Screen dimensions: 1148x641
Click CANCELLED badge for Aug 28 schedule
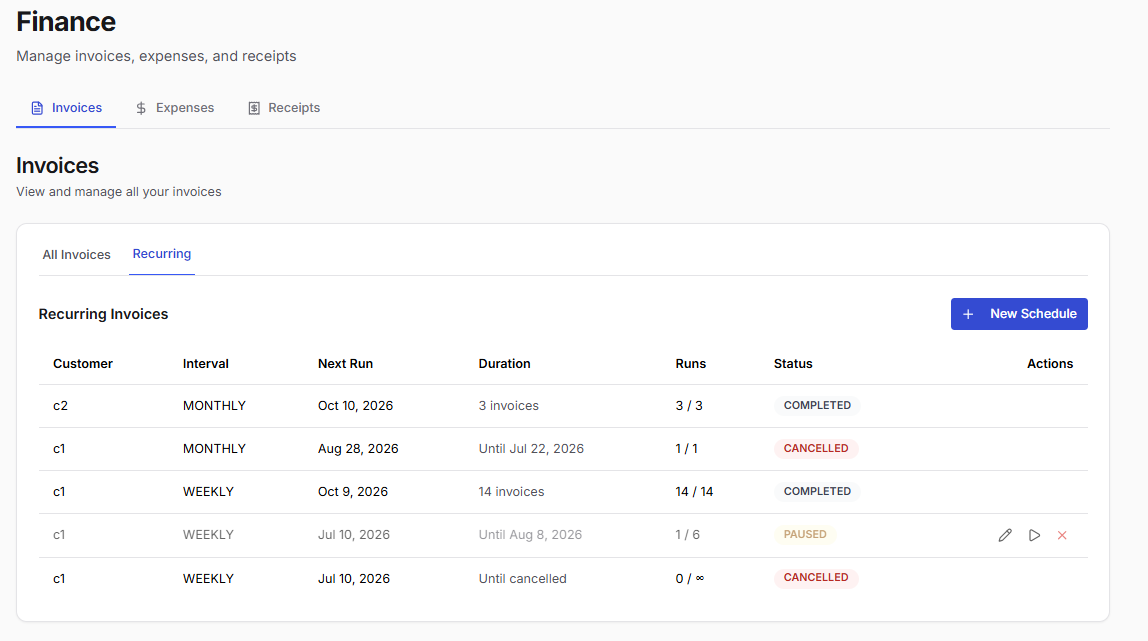pos(816,449)
